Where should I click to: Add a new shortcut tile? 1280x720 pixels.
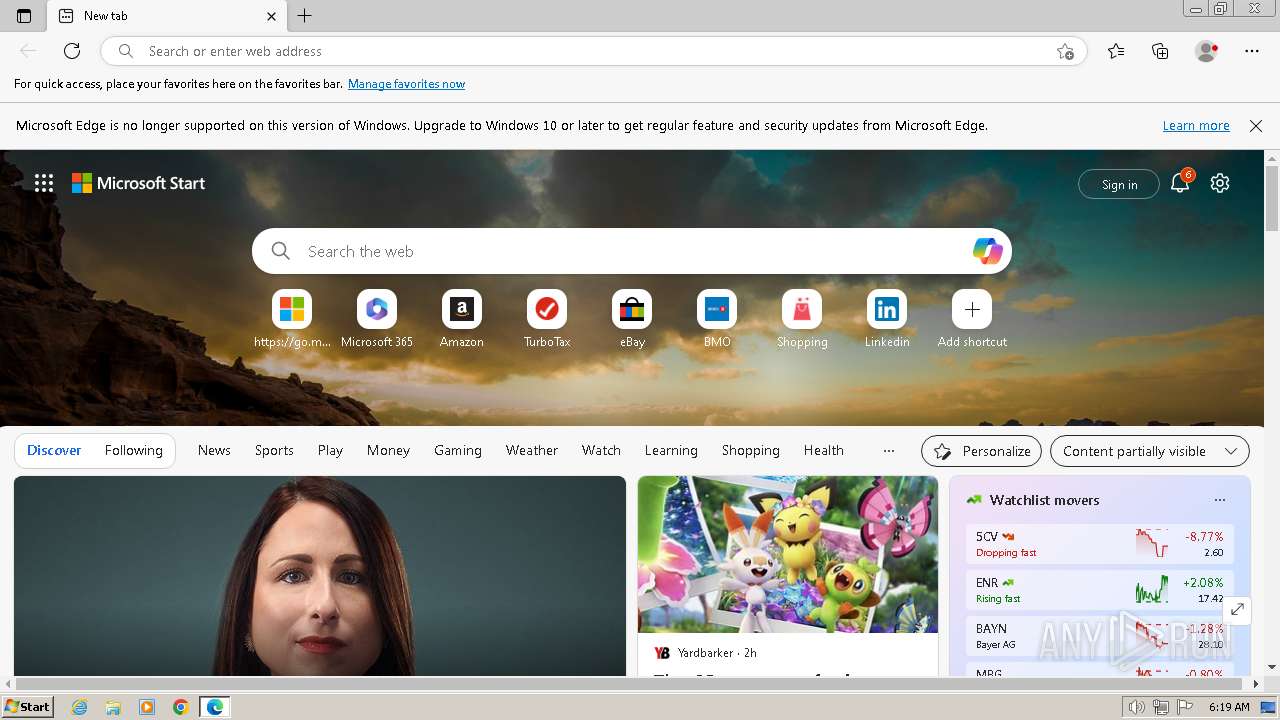click(972, 320)
